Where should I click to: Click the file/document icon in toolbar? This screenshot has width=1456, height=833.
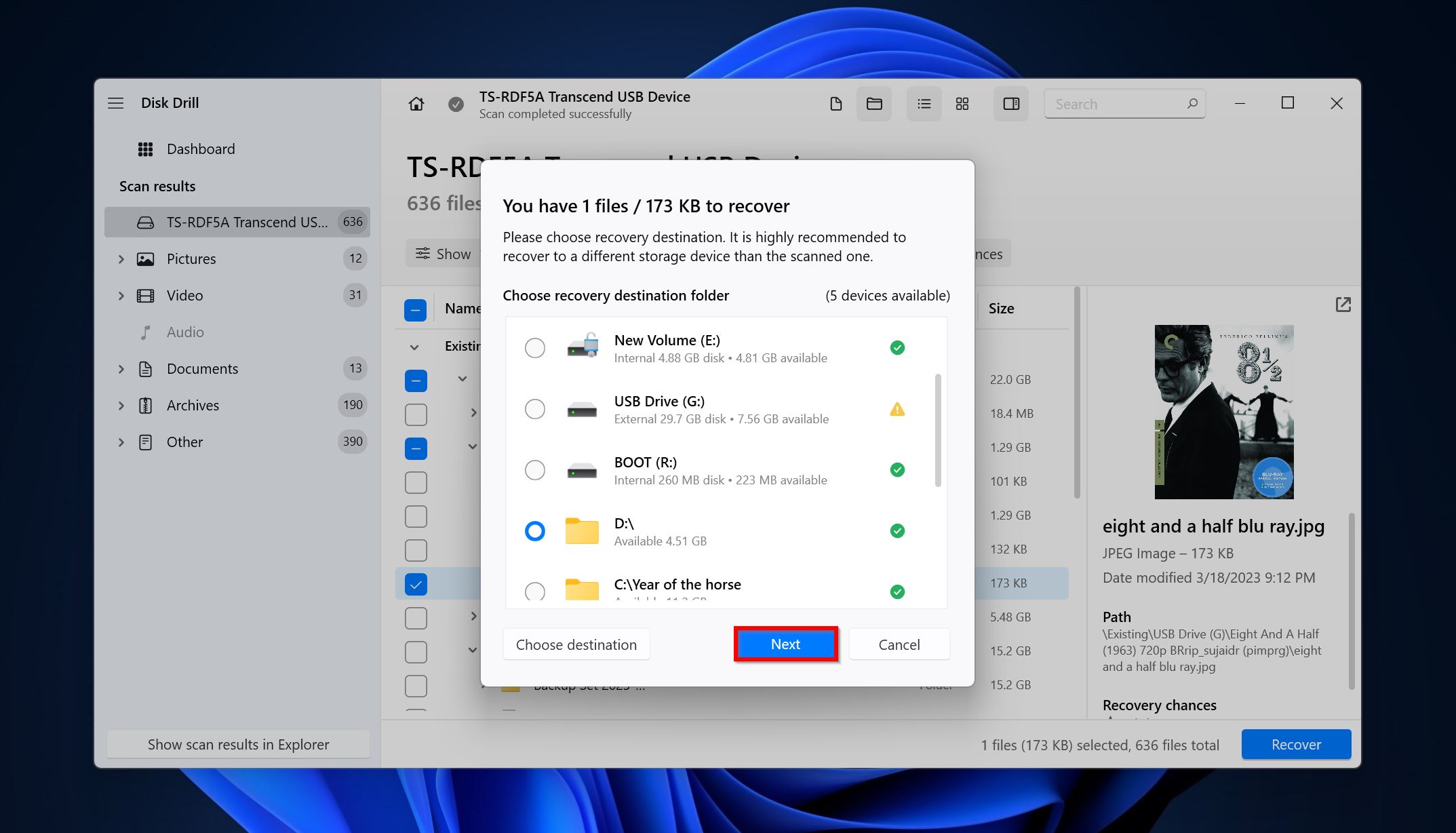tap(835, 103)
